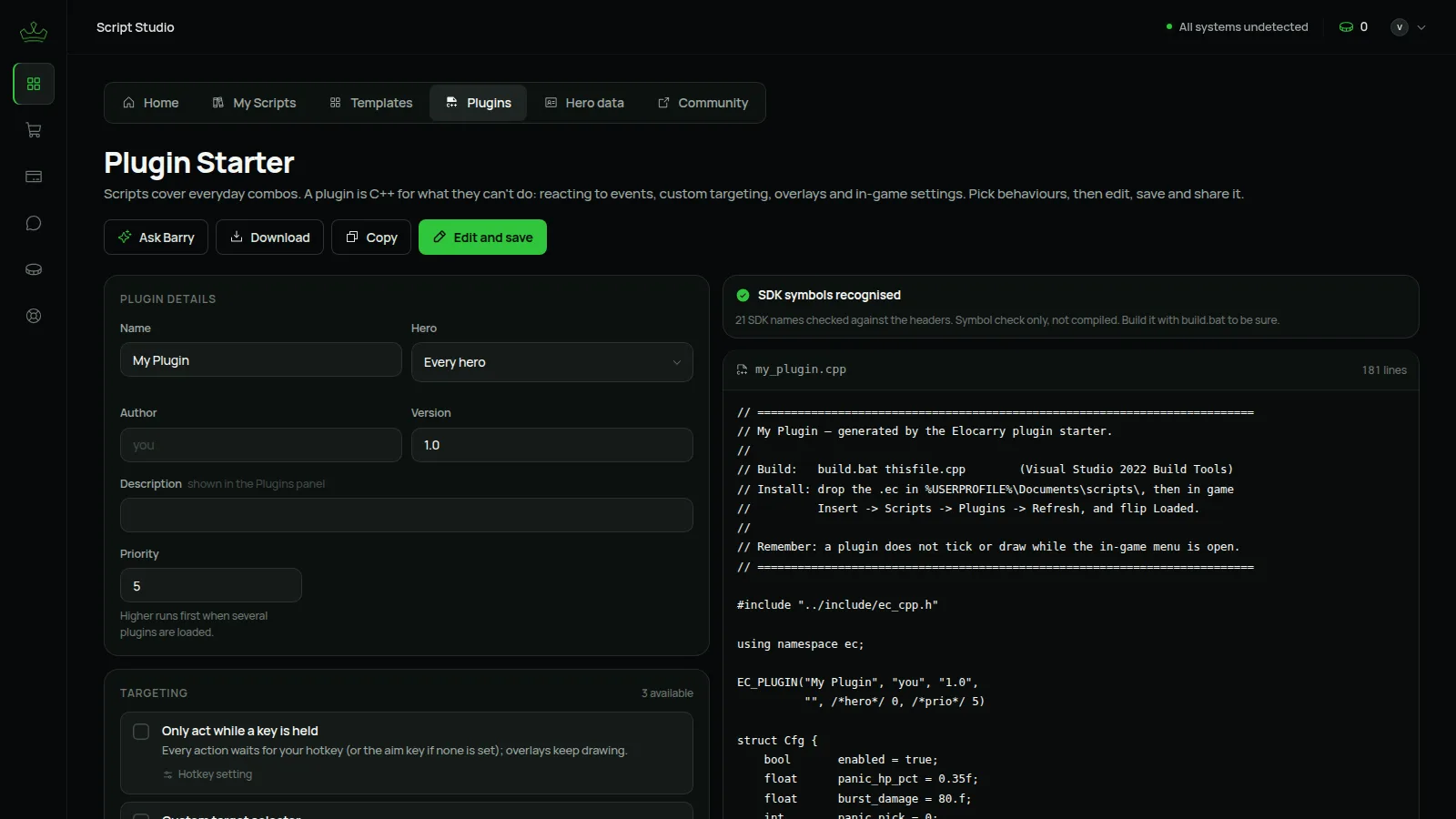
Task: Click the user avatar "v"
Action: pos(1400,27)
